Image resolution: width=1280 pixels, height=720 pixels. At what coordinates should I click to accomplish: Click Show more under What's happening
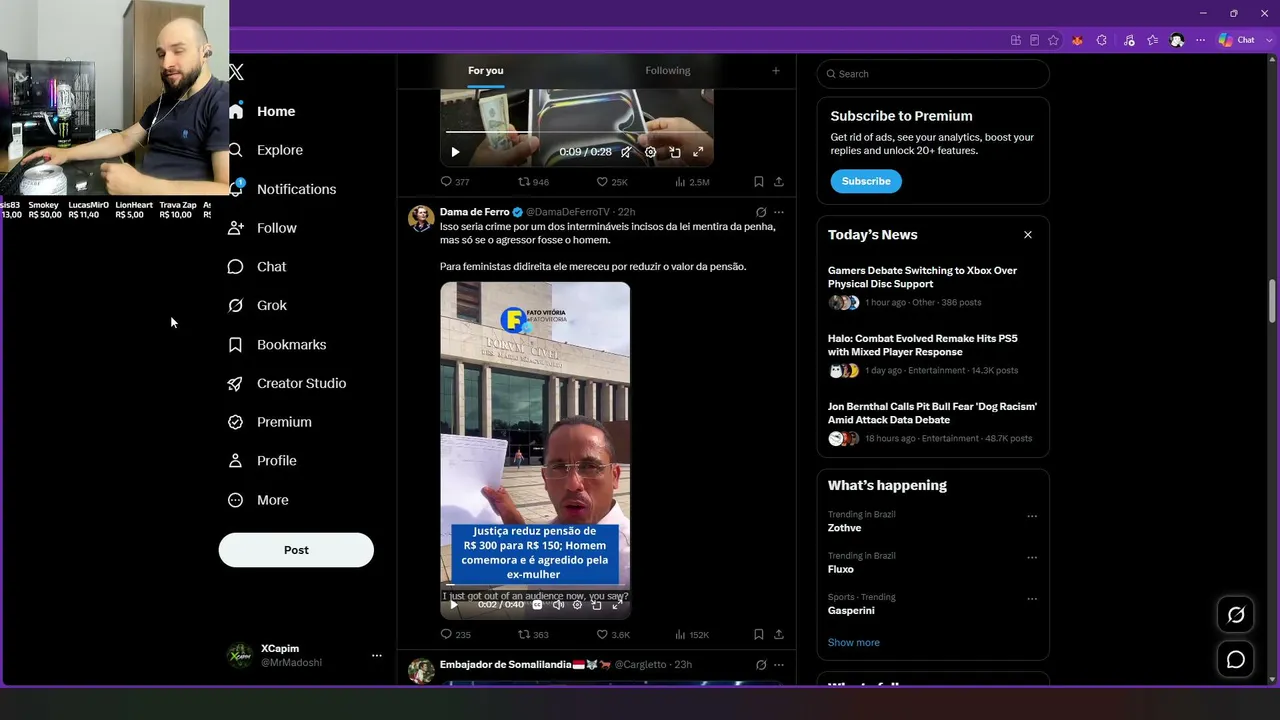[x=854, y=642]
